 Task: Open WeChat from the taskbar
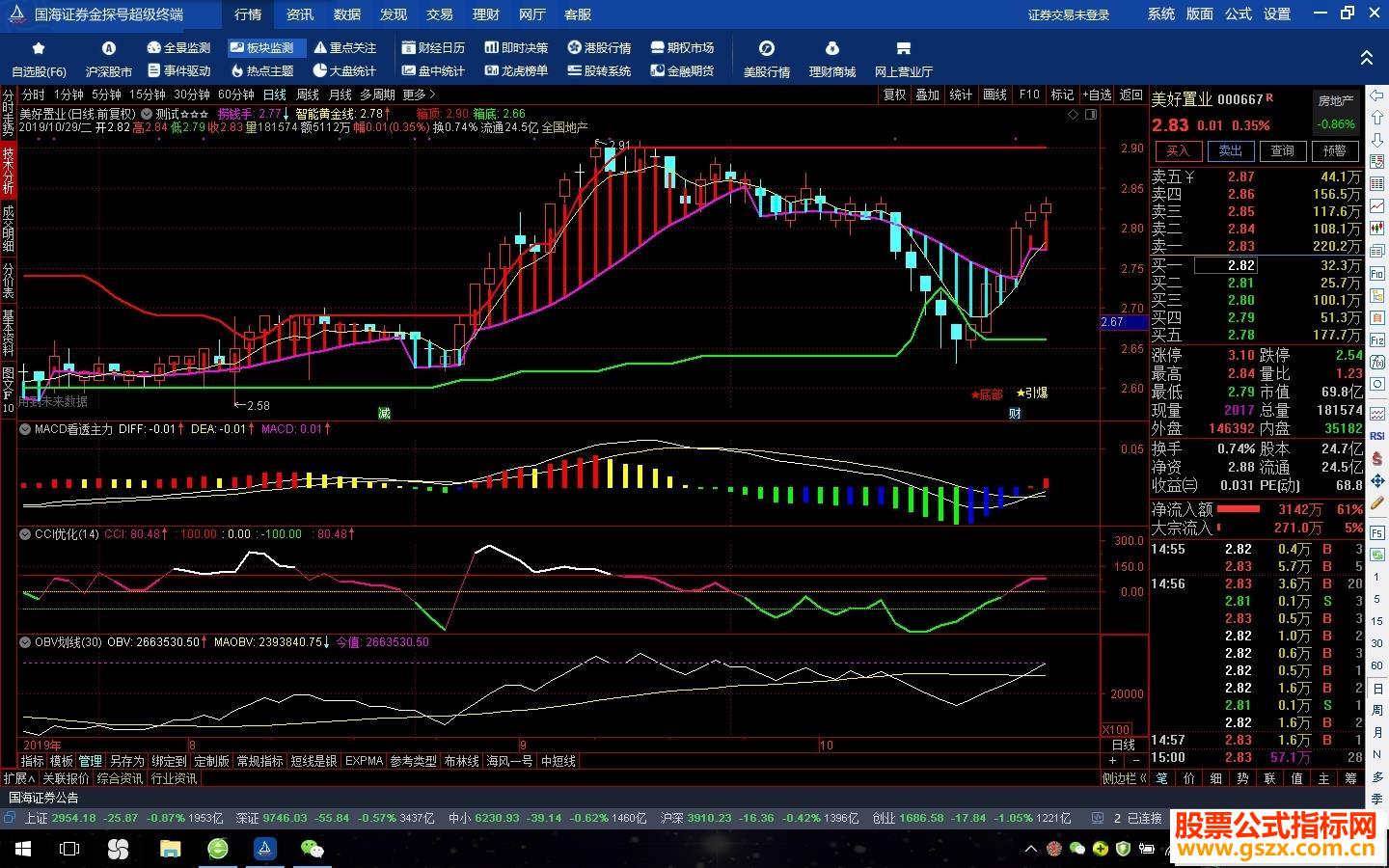click(312, 849)
